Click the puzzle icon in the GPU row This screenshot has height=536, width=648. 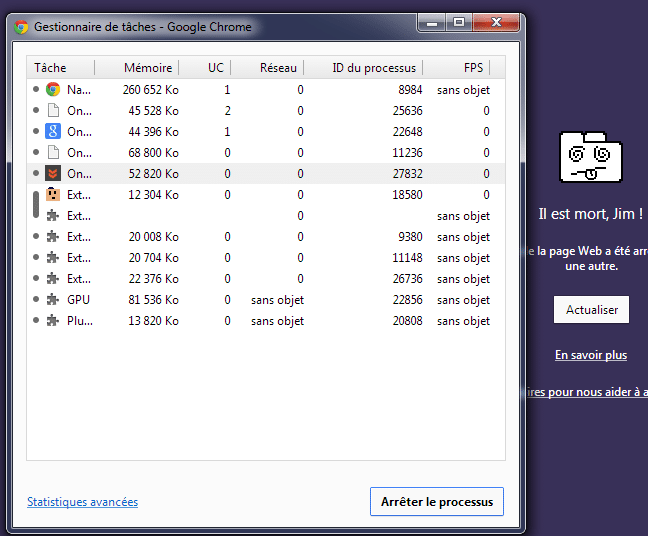[x=53, y=300]
